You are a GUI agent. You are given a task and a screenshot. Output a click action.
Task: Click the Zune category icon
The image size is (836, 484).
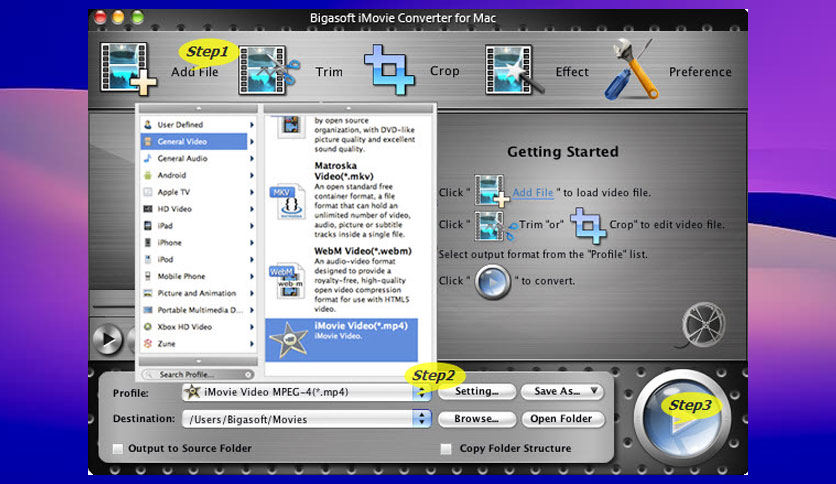pyautogui.click(x=148, y=344)
